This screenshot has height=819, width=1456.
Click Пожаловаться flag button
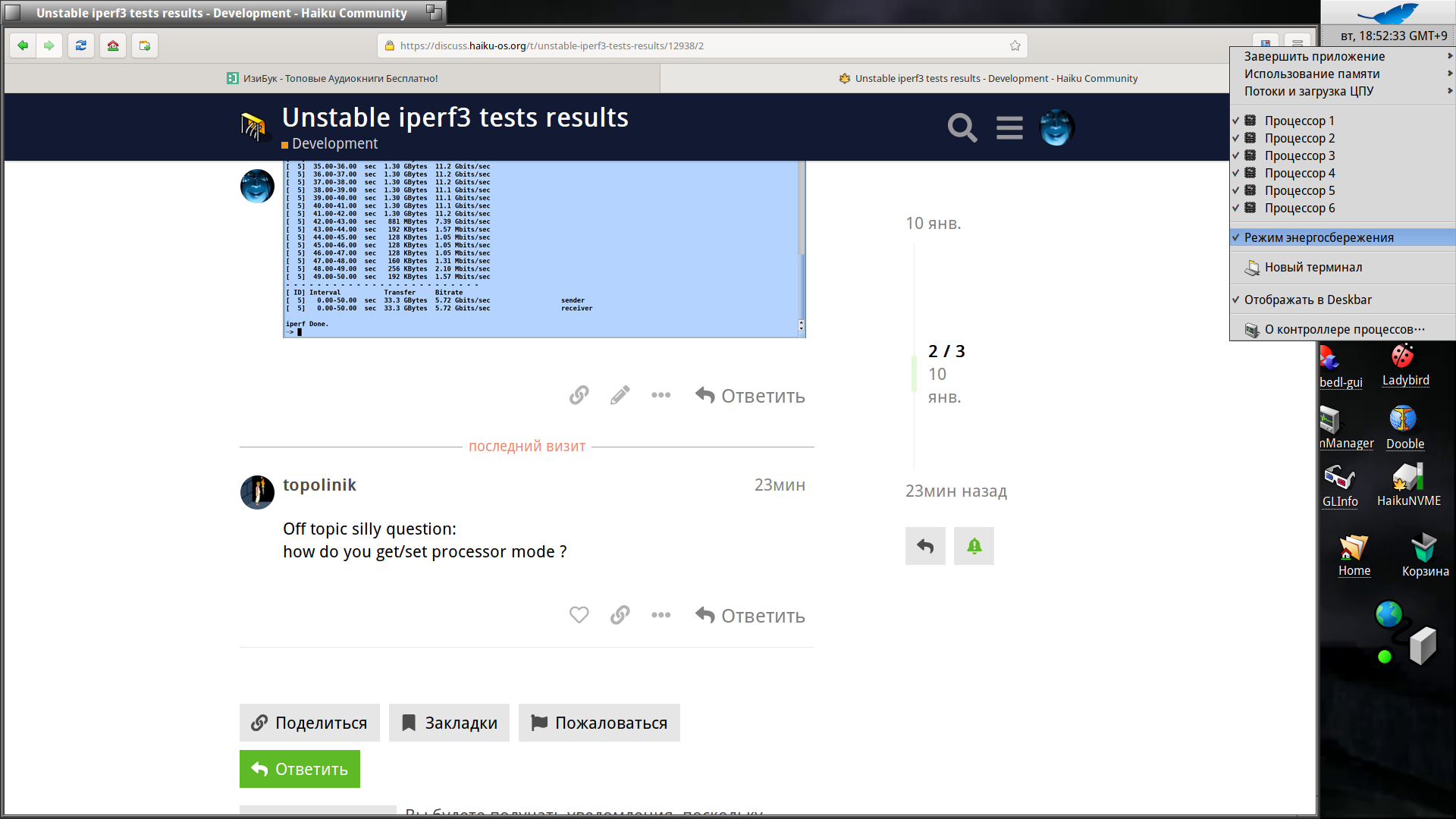599,723
